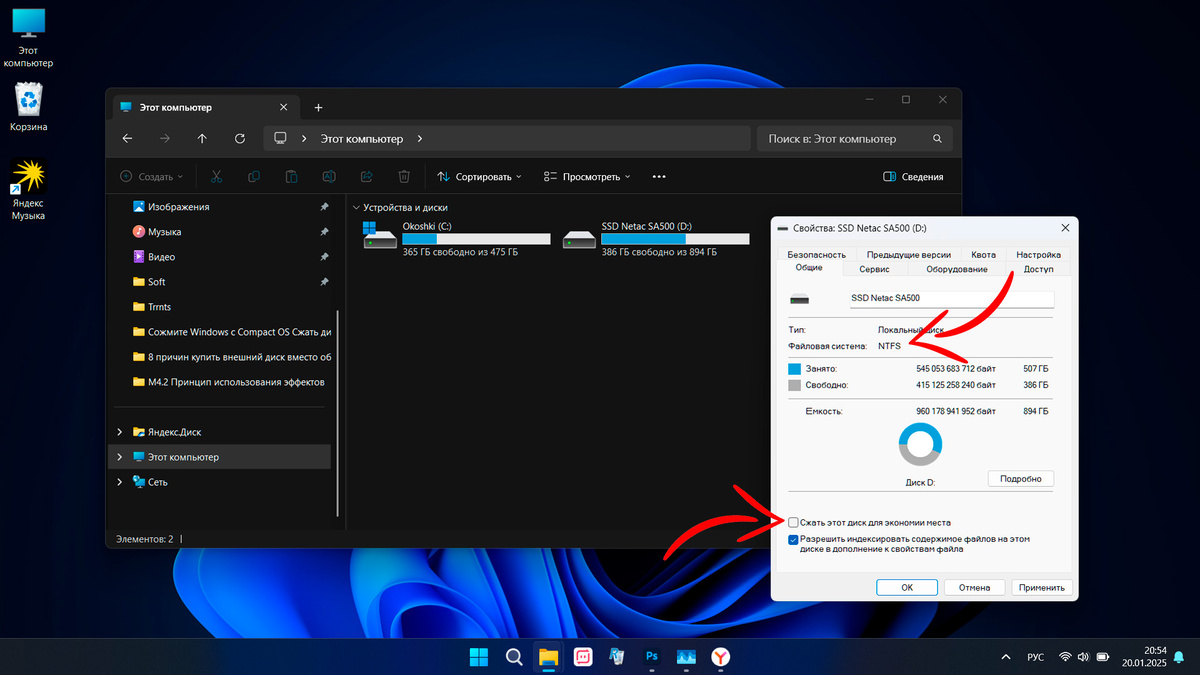
Task: Switch to the Квота tab
Action: click(x=983, y=255)
